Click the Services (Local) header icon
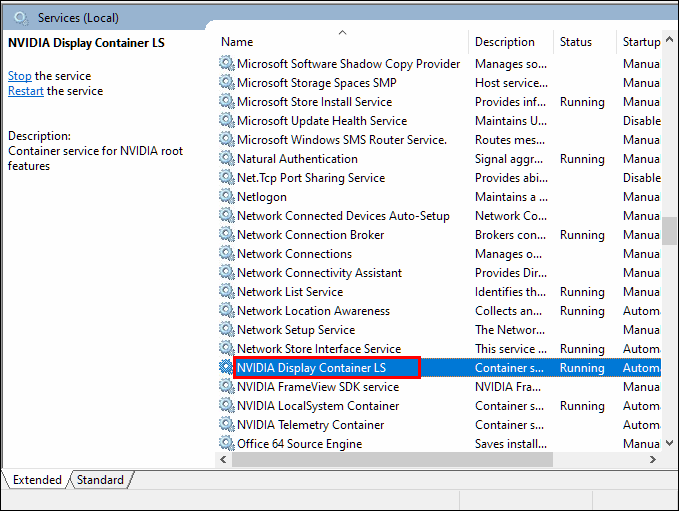 (22, 17)
